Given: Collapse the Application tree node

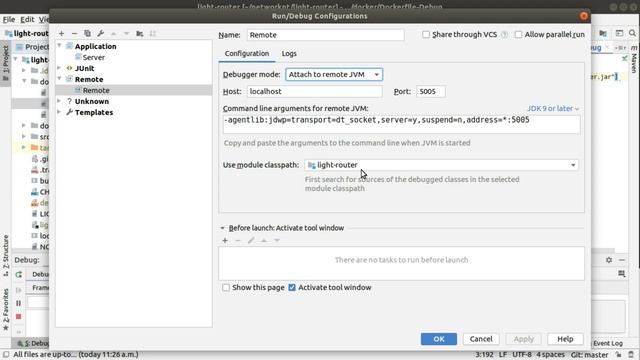Looking at the screenshot, I should pyautogui.click(x=60, y=46).
